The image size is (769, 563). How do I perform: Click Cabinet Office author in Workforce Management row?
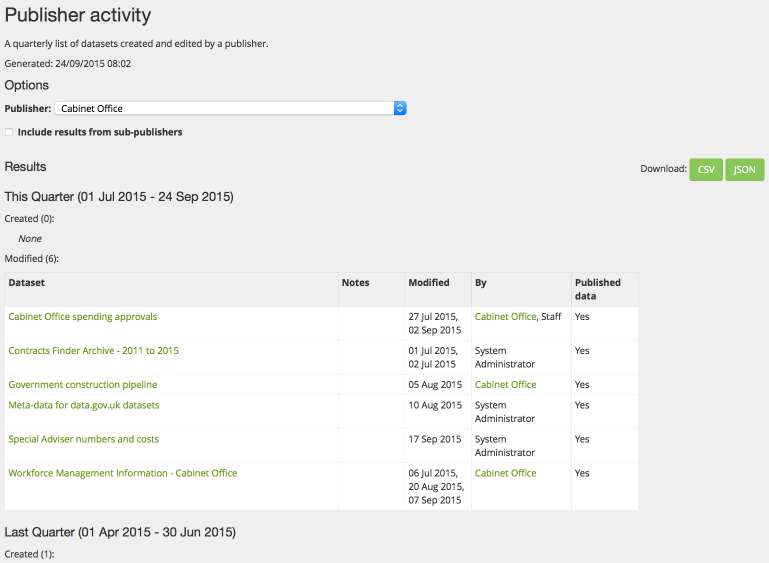tap(506, 473)
